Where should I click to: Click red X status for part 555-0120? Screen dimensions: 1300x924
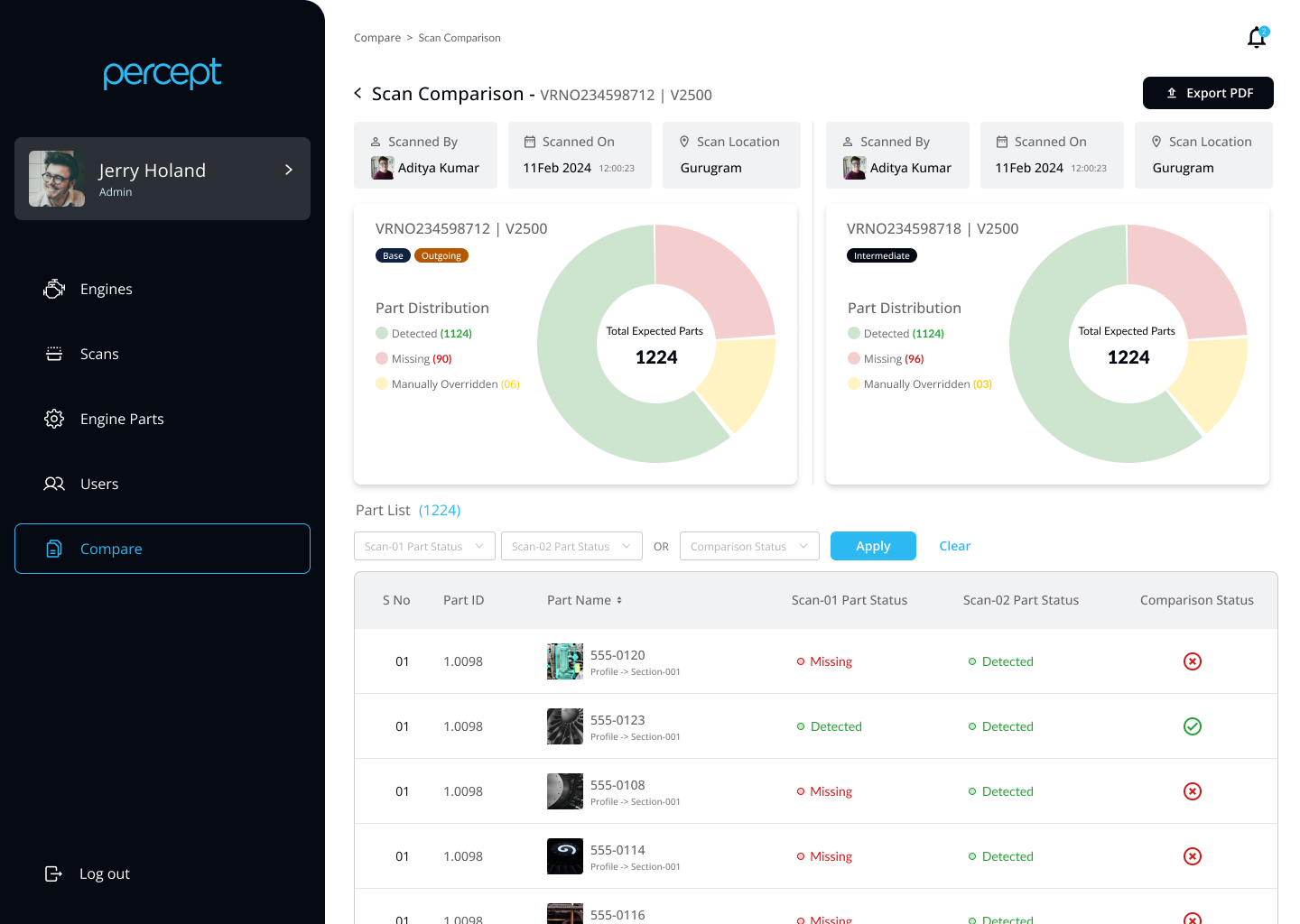(1193, 661)
